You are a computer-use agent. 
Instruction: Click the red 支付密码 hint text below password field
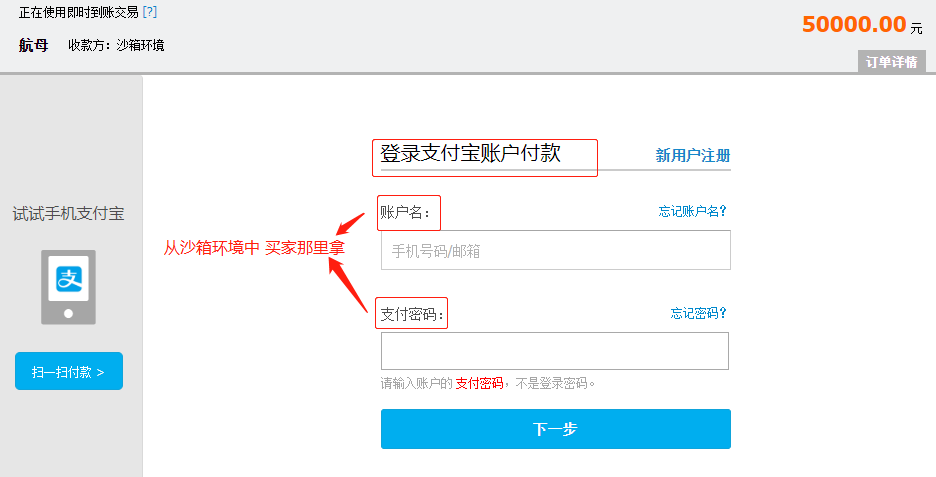[479, 383]
